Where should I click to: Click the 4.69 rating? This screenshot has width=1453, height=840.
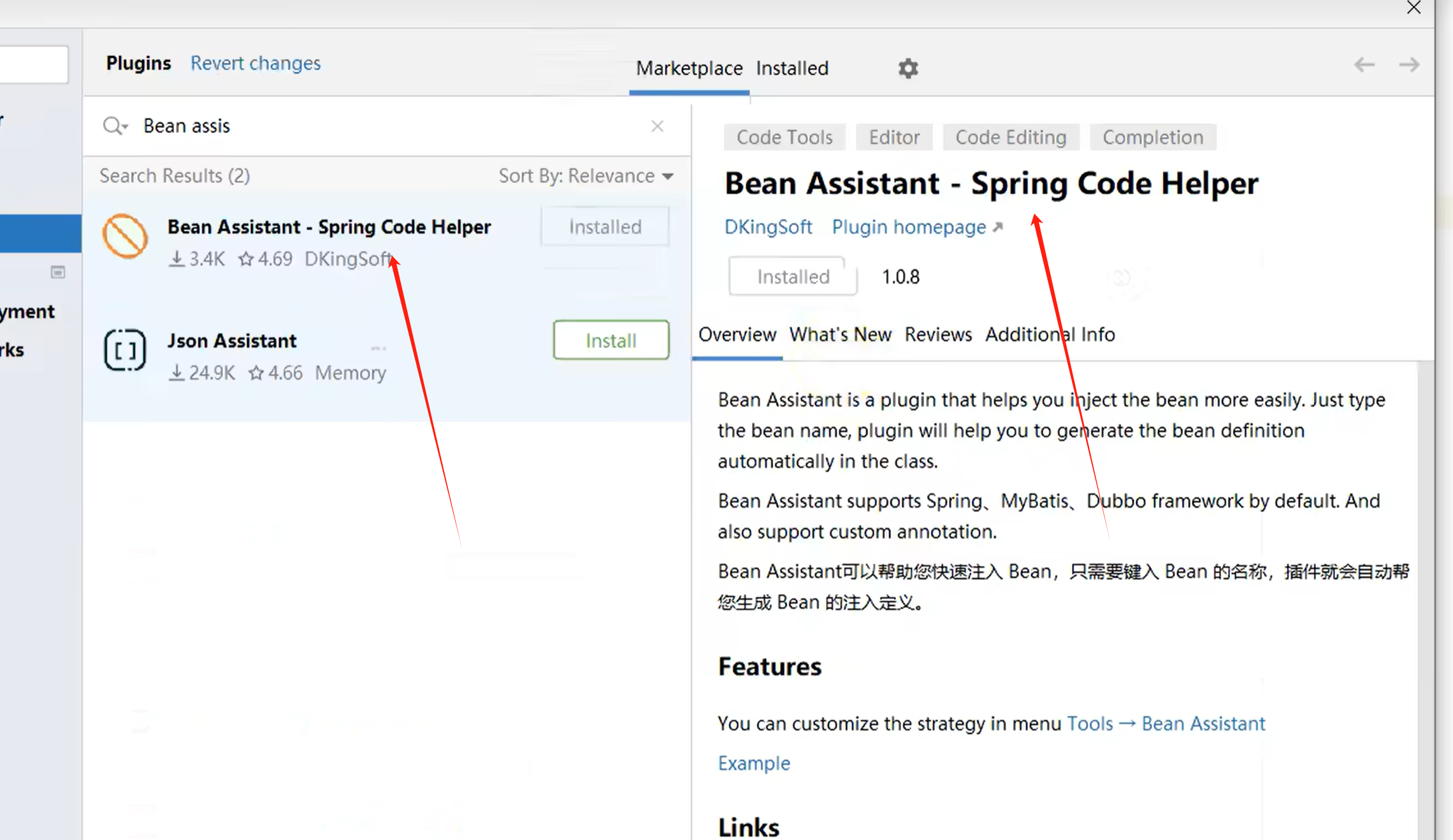pos(266,259)
